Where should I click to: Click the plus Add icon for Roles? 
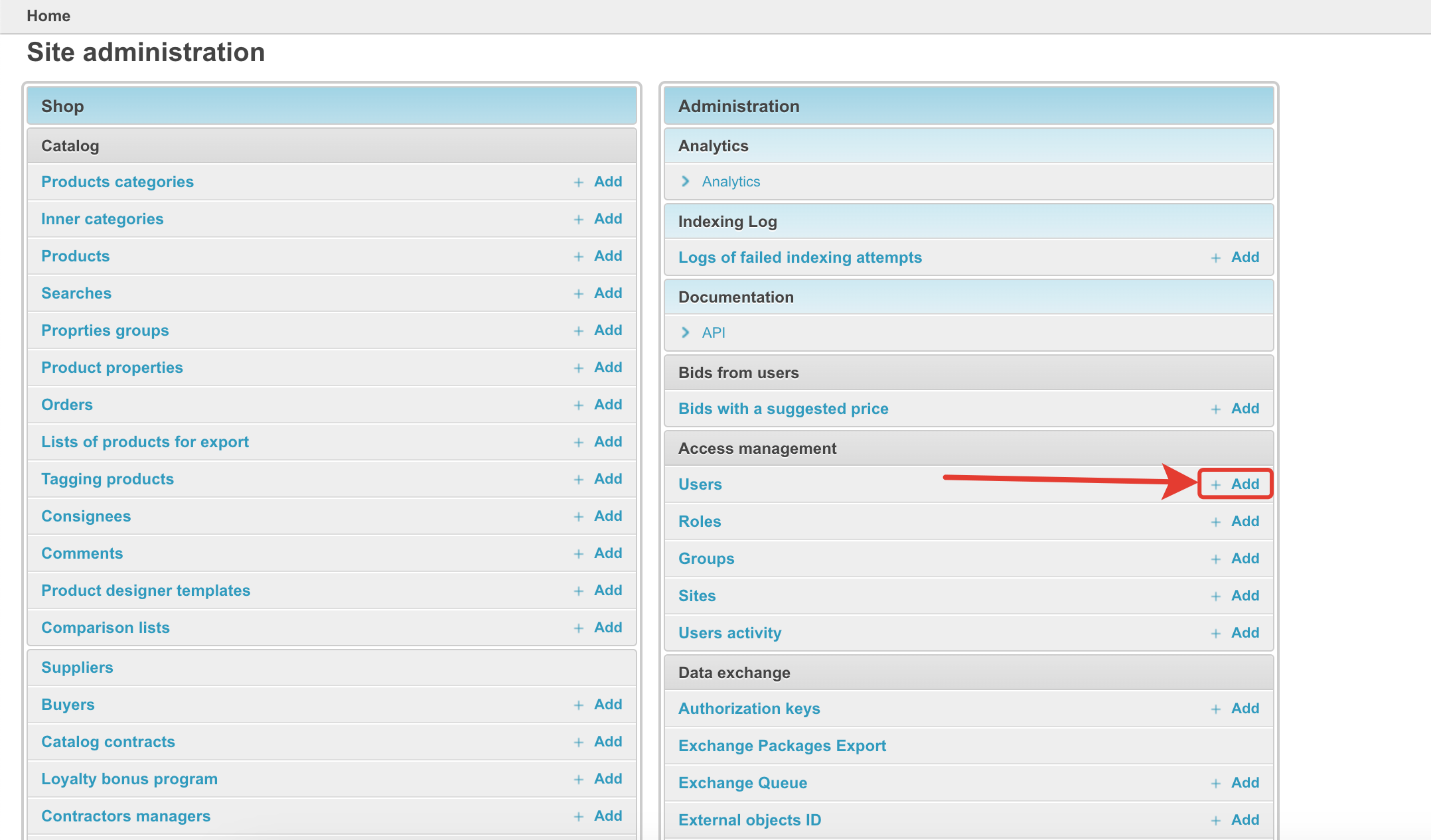(x=1235, y=522)
